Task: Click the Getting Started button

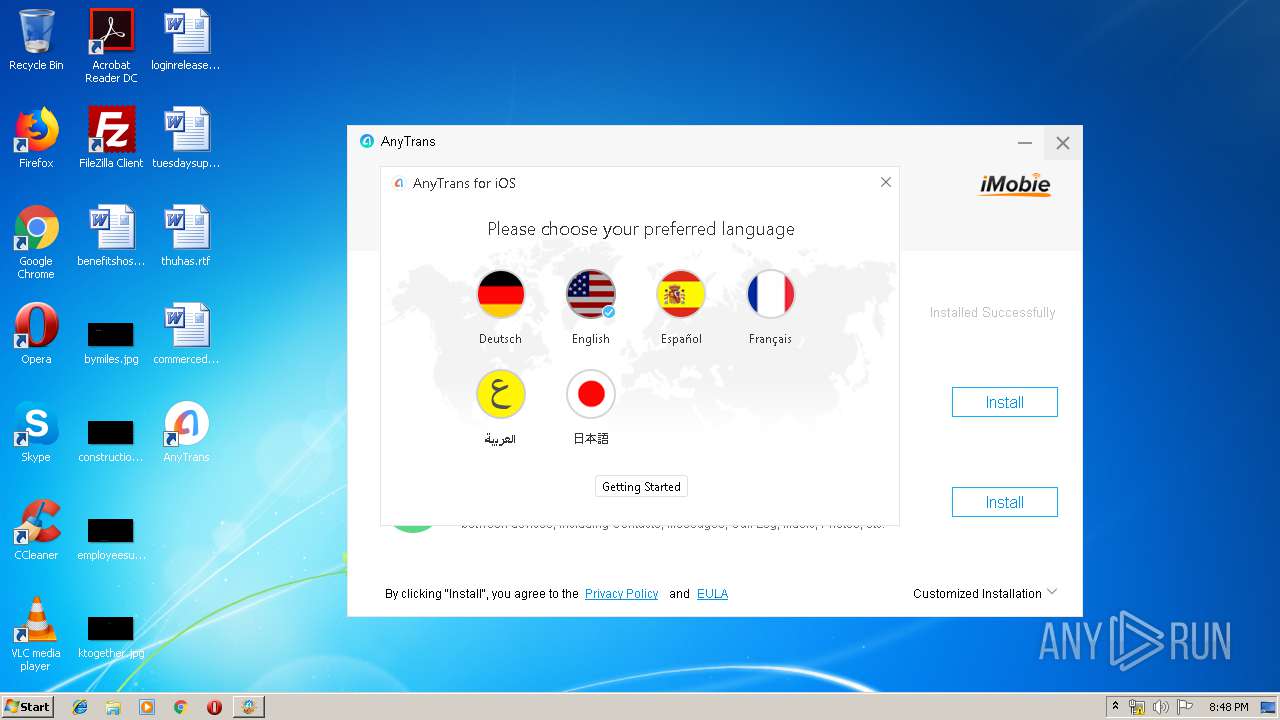Action: coord(641,487)
